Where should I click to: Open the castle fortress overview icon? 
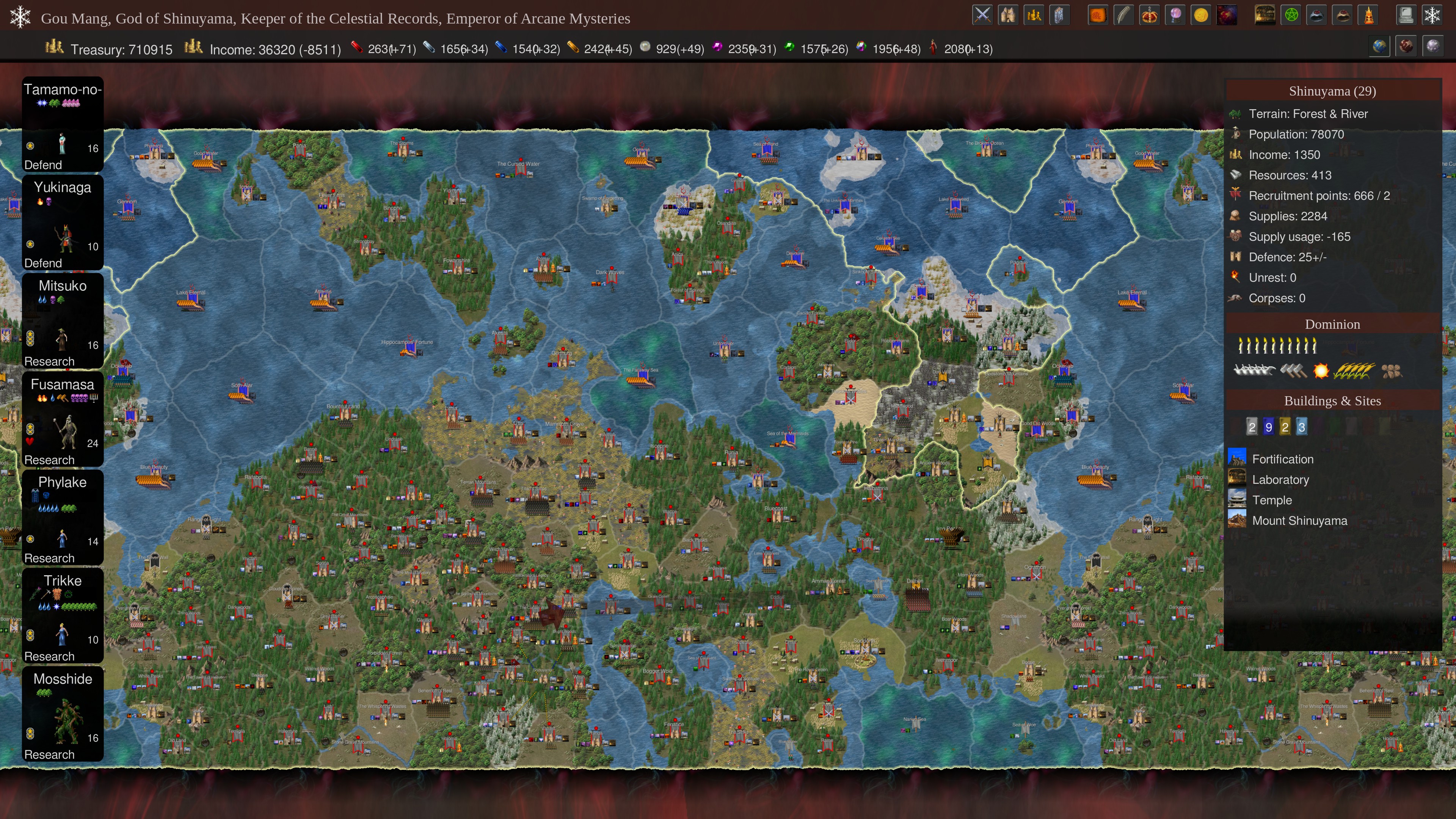[x=1008, y=15]
